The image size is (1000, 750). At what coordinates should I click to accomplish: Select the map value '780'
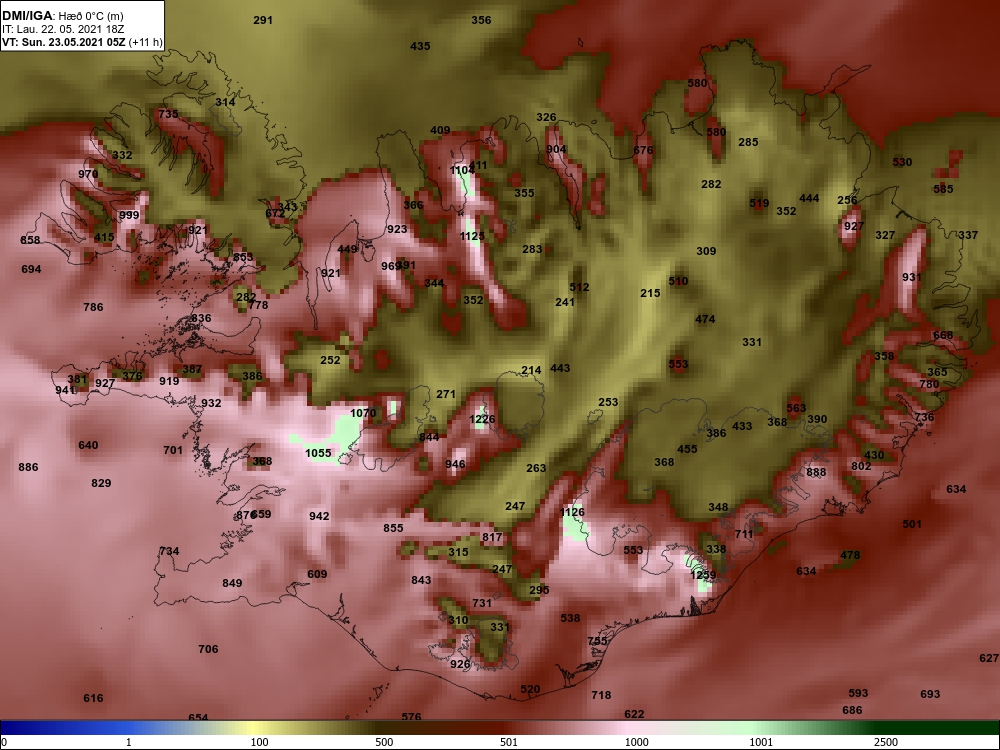tap(929, 384)
